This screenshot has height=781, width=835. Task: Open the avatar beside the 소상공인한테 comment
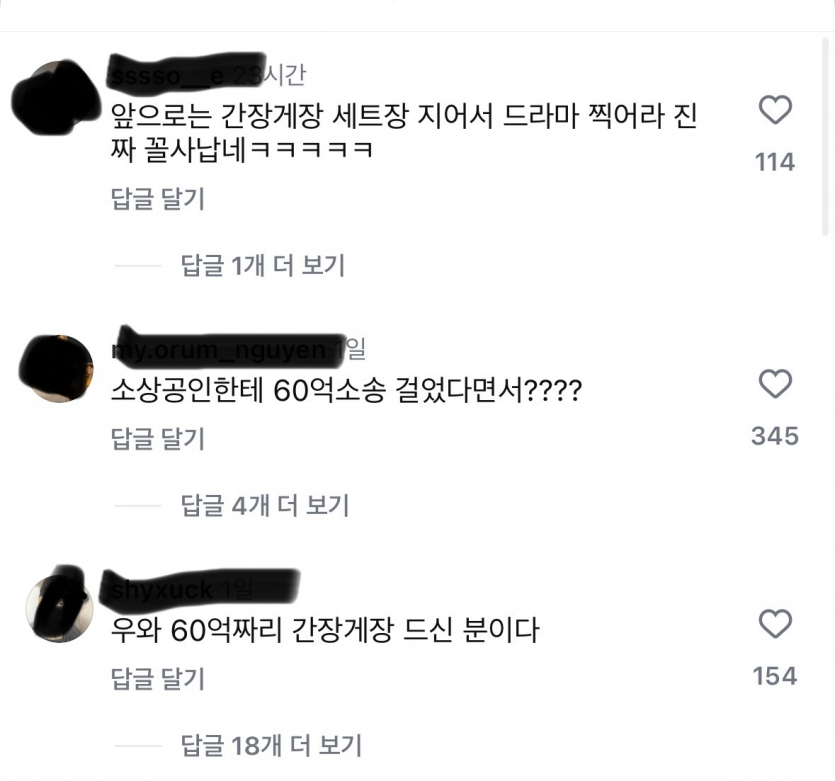[x=58, y=368]
